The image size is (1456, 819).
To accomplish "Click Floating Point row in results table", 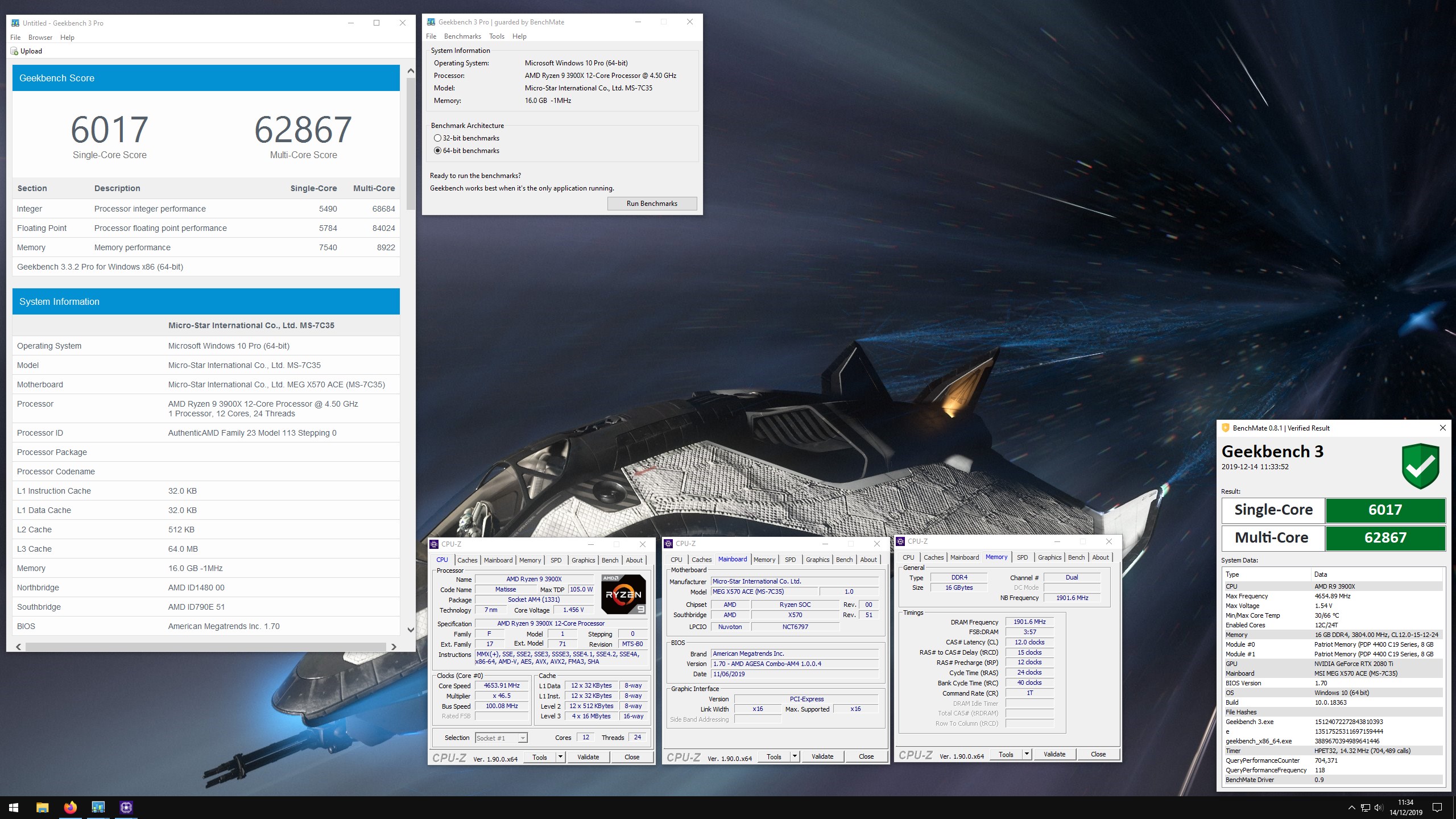I will [x=206, y=228].
